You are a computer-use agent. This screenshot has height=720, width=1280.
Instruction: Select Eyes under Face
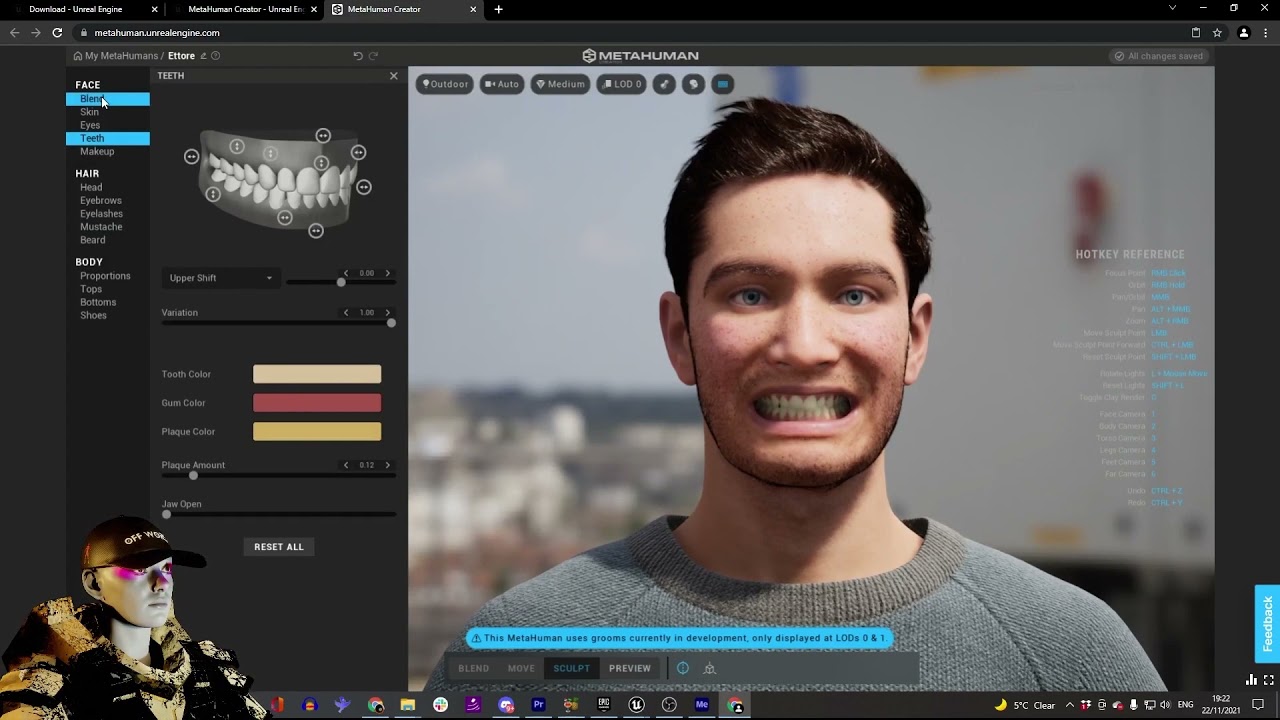(x=90, y=125)
